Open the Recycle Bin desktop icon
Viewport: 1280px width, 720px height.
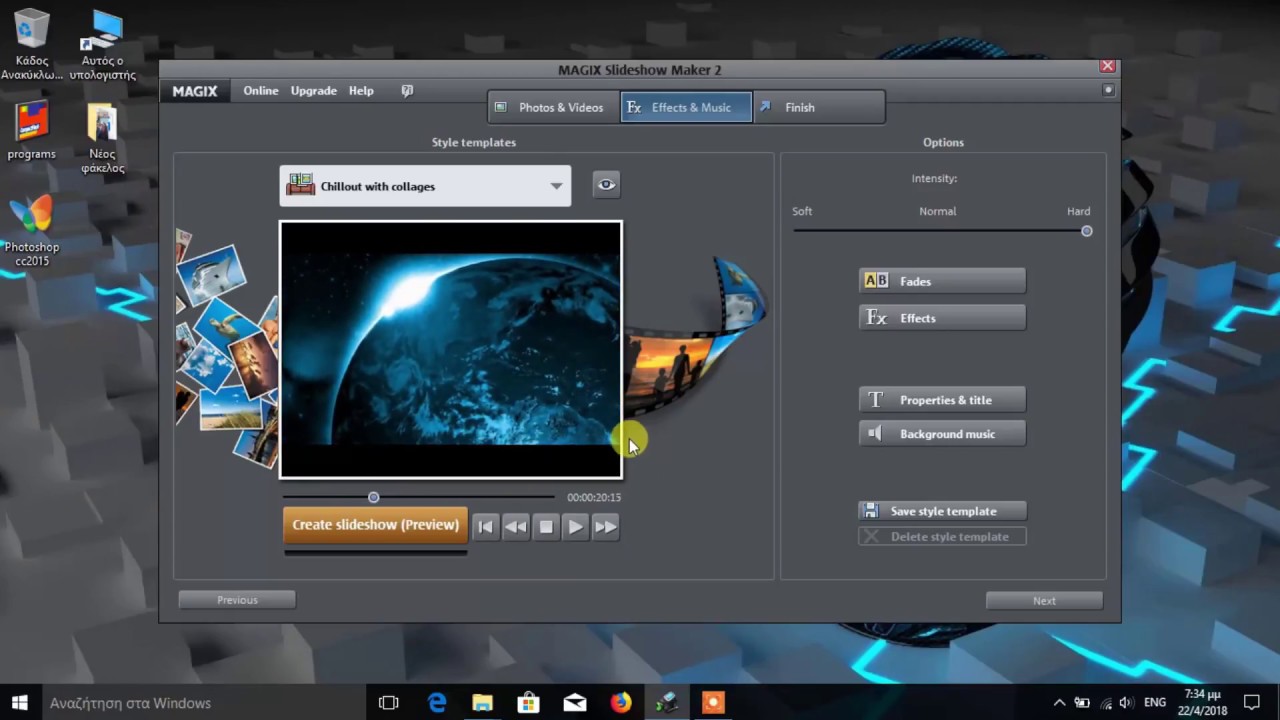(x=32, y=44)
